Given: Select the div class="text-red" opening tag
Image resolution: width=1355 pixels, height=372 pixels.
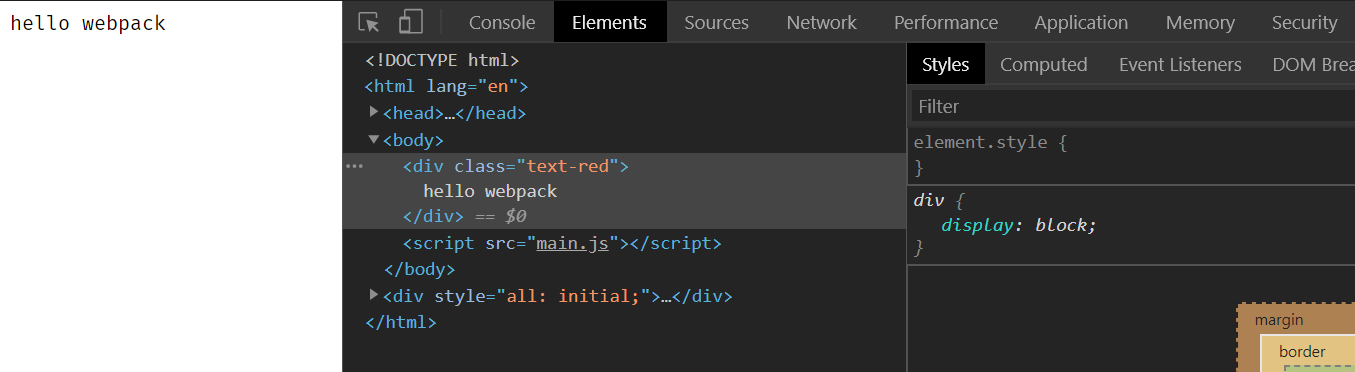Looking at the screenshot, I should pyautogui.click(x=516, y=166).
